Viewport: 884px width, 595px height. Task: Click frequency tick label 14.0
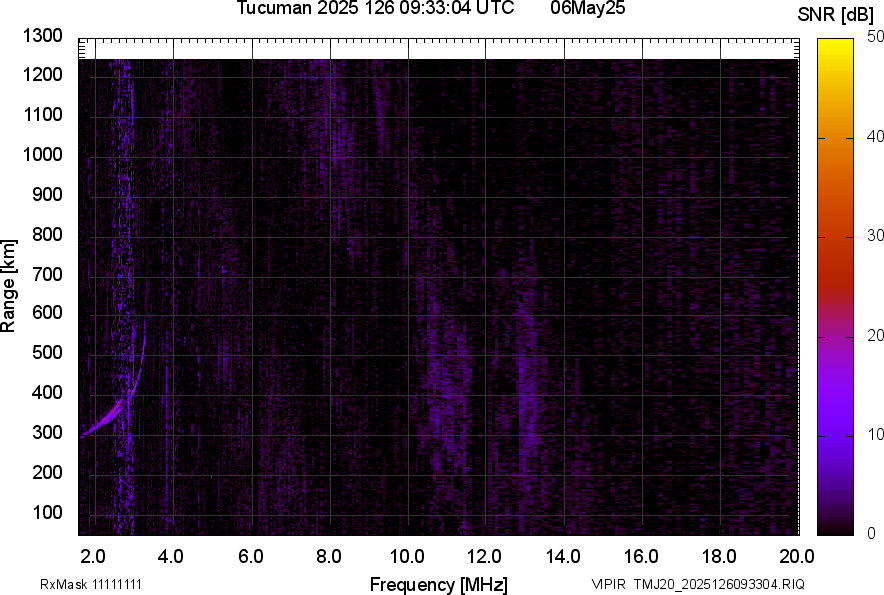(x=563, y=557)
